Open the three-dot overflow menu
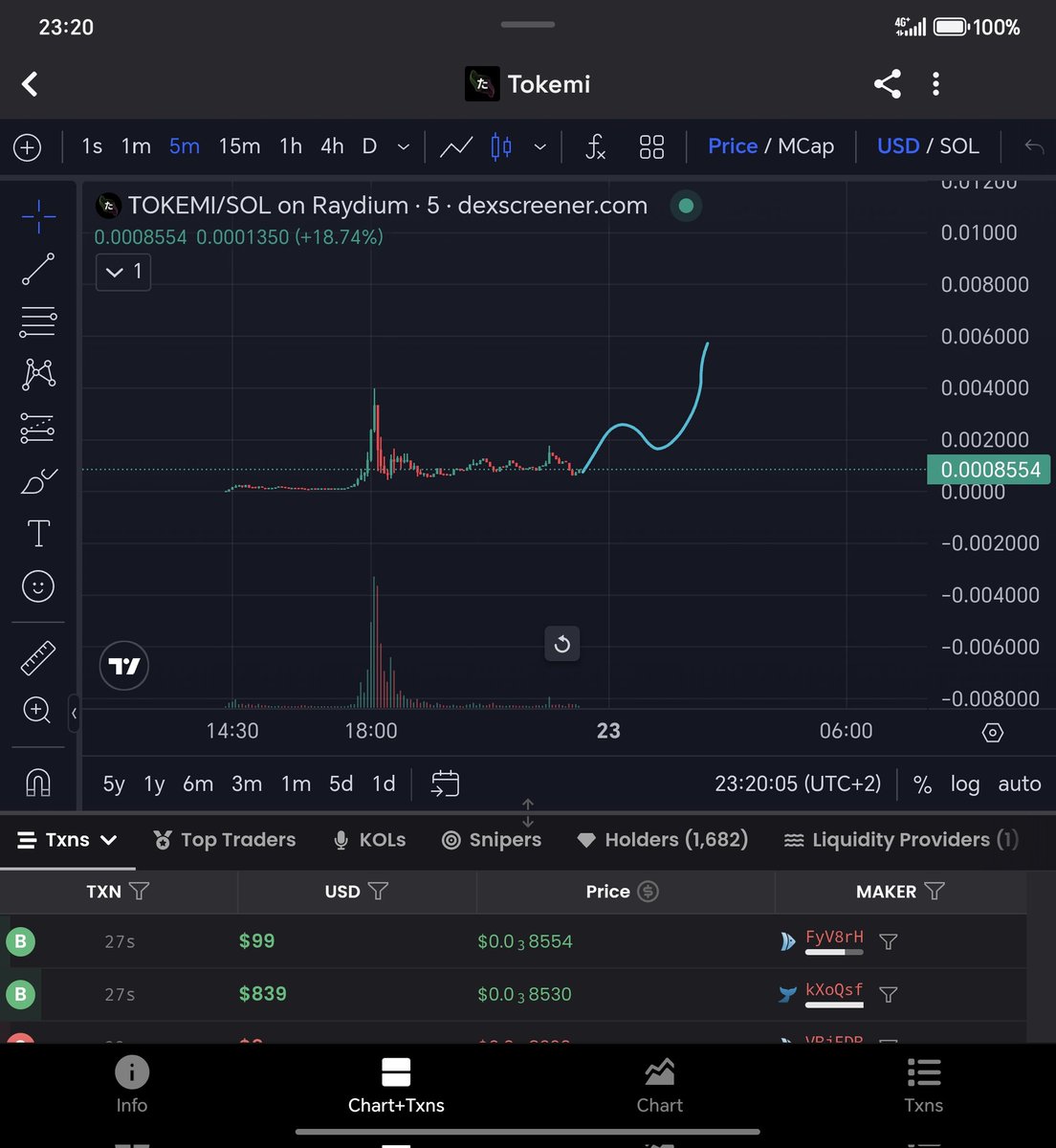This screenshot has width=1056, height=1148. [935, 84]
